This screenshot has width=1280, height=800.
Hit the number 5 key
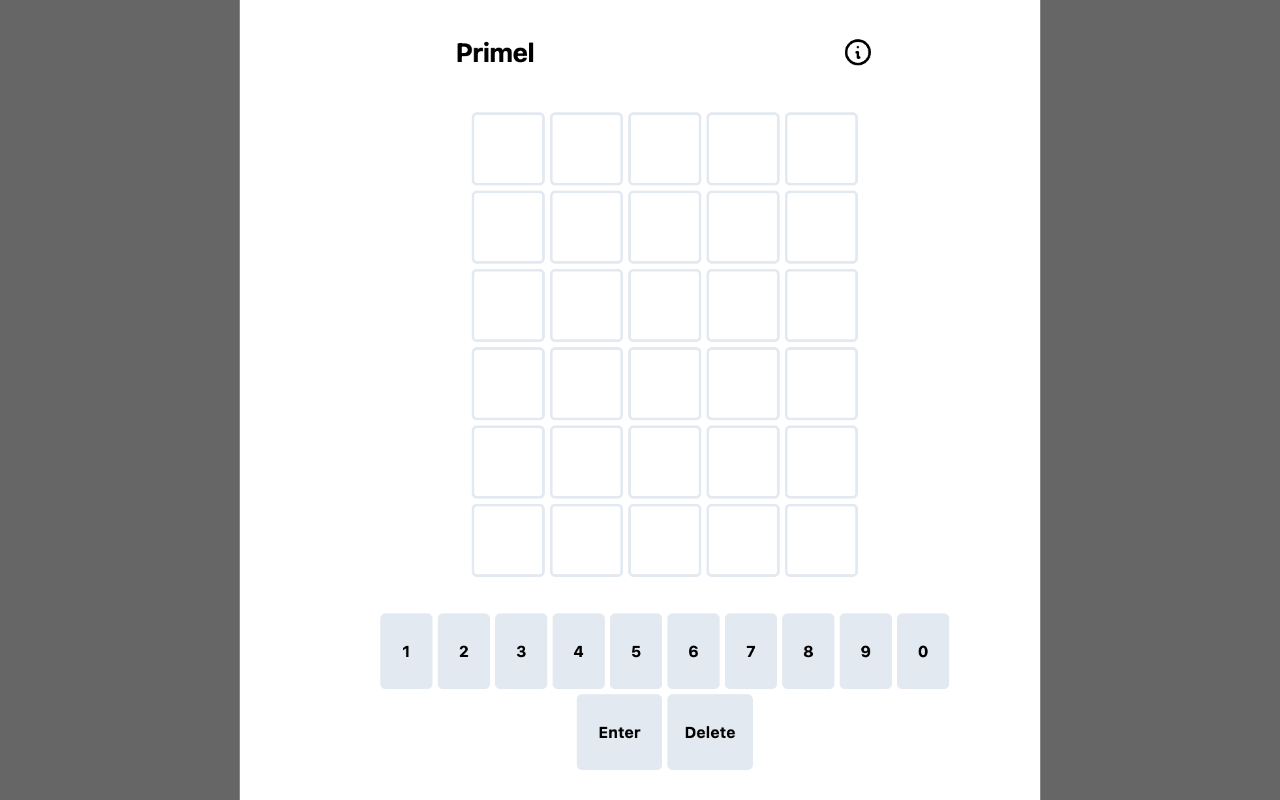click(636, 651)
